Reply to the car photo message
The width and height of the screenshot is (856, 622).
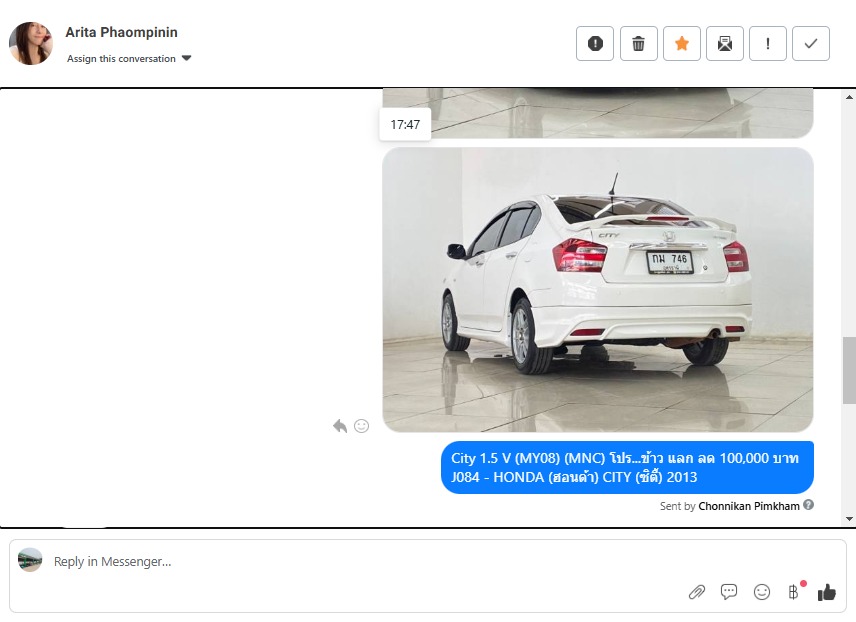(x=340, y=426)
